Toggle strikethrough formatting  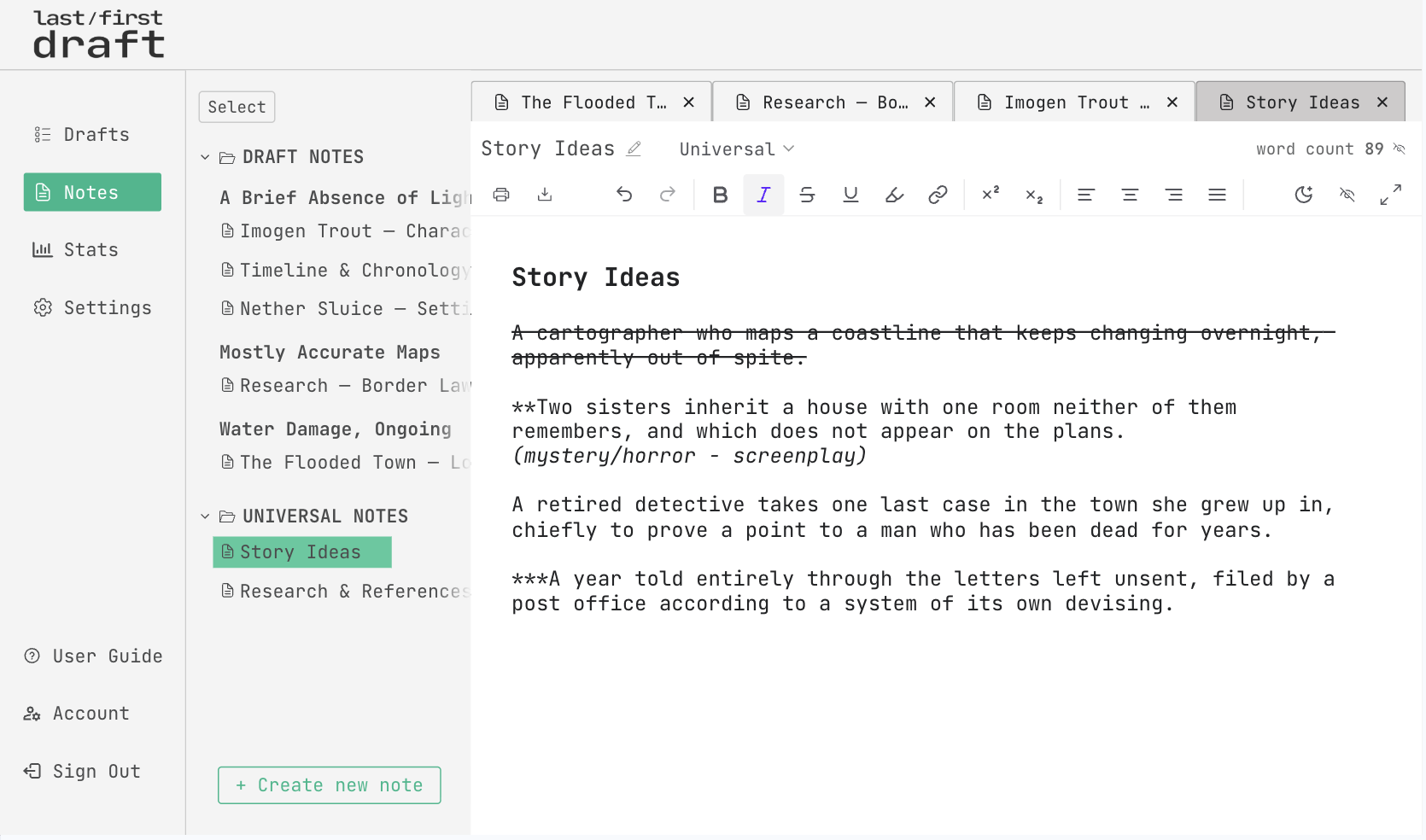pyautogui.click(x=807, y=195)
